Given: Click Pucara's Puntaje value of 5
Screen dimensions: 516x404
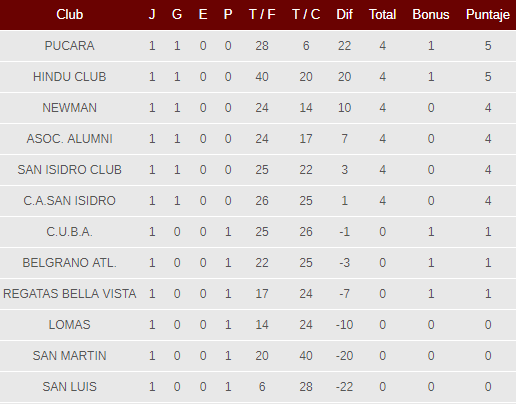Looking at the screenshot, I should pyautogui.click(x=488, y=46).
